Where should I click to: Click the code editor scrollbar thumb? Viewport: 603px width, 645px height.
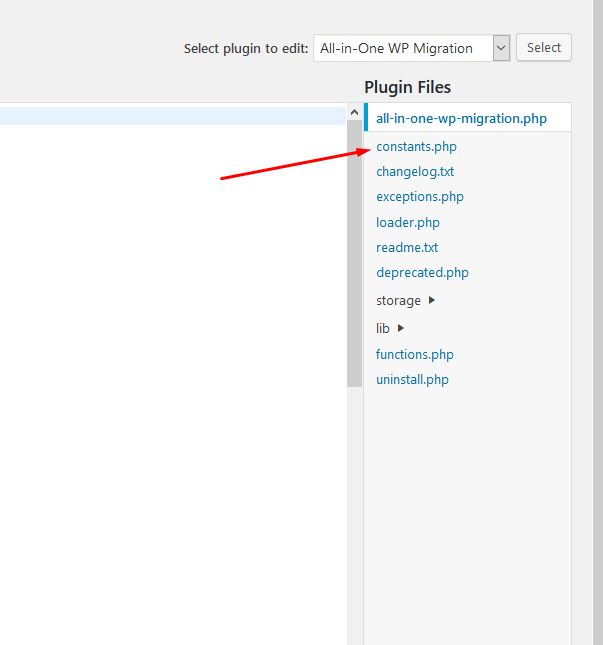coord(354,250)
